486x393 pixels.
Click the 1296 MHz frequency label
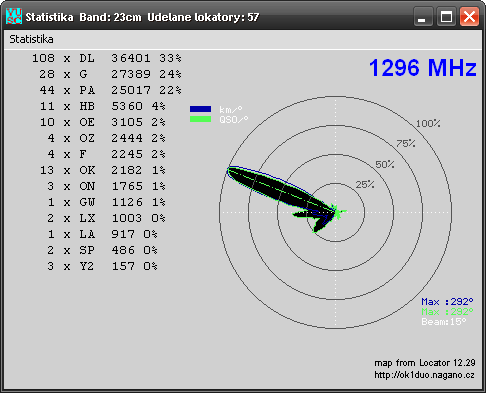[423, 68]
